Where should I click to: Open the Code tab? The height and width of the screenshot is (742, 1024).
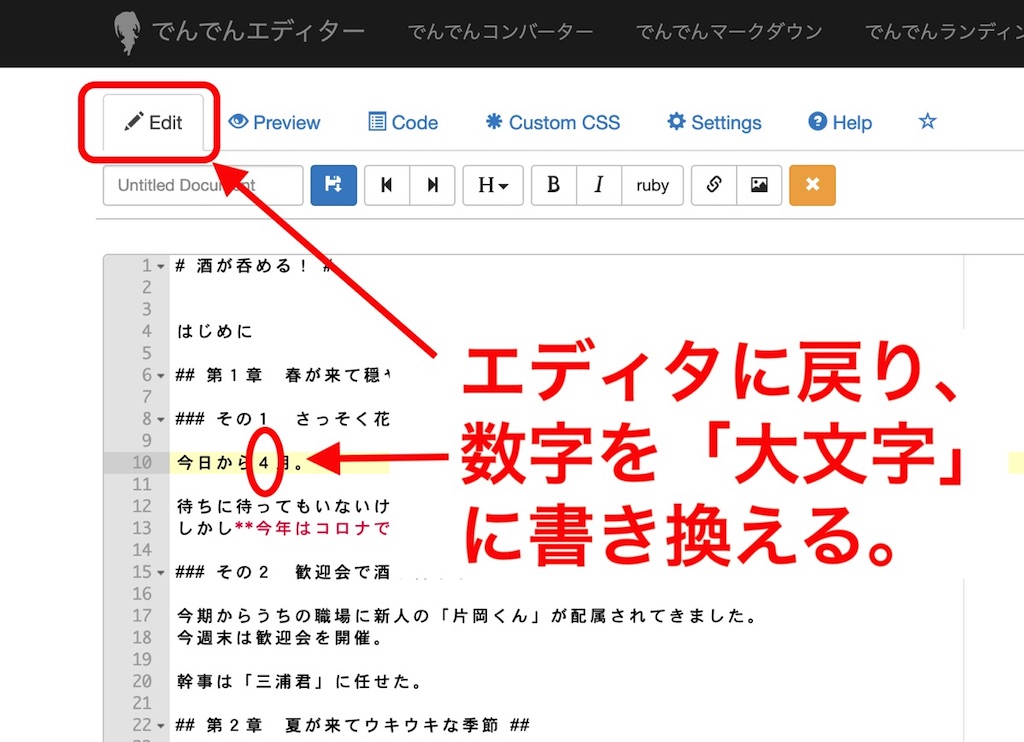tap(403, 122)
